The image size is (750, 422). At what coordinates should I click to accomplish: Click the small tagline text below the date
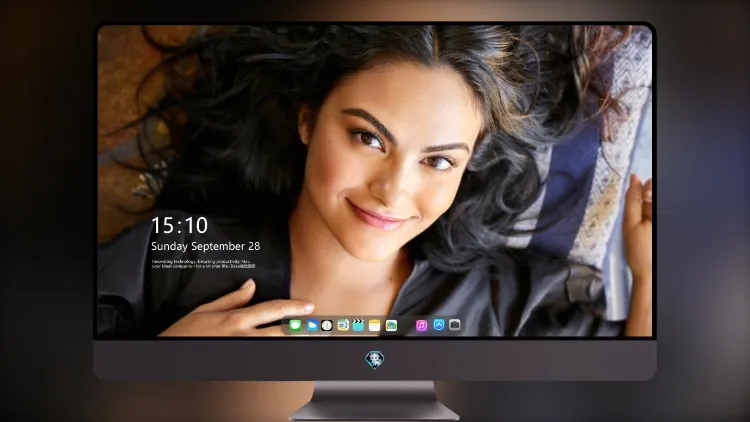click(204, 264)
